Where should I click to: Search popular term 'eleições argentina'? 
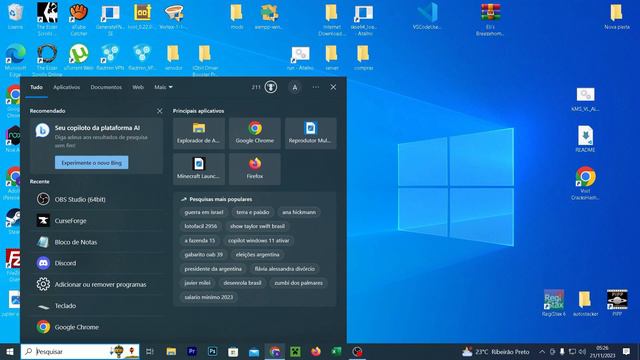(258, 254)
